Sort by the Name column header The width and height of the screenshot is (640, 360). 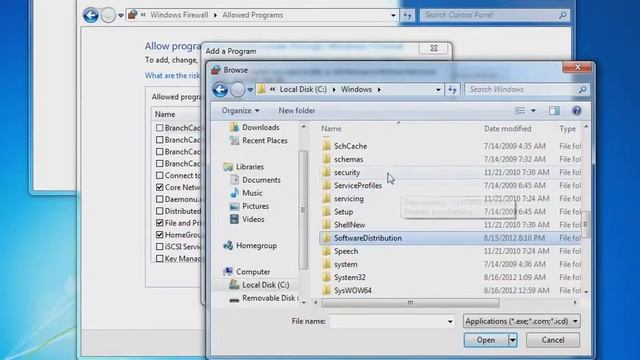pyautogui.click(x=331, y=129)
